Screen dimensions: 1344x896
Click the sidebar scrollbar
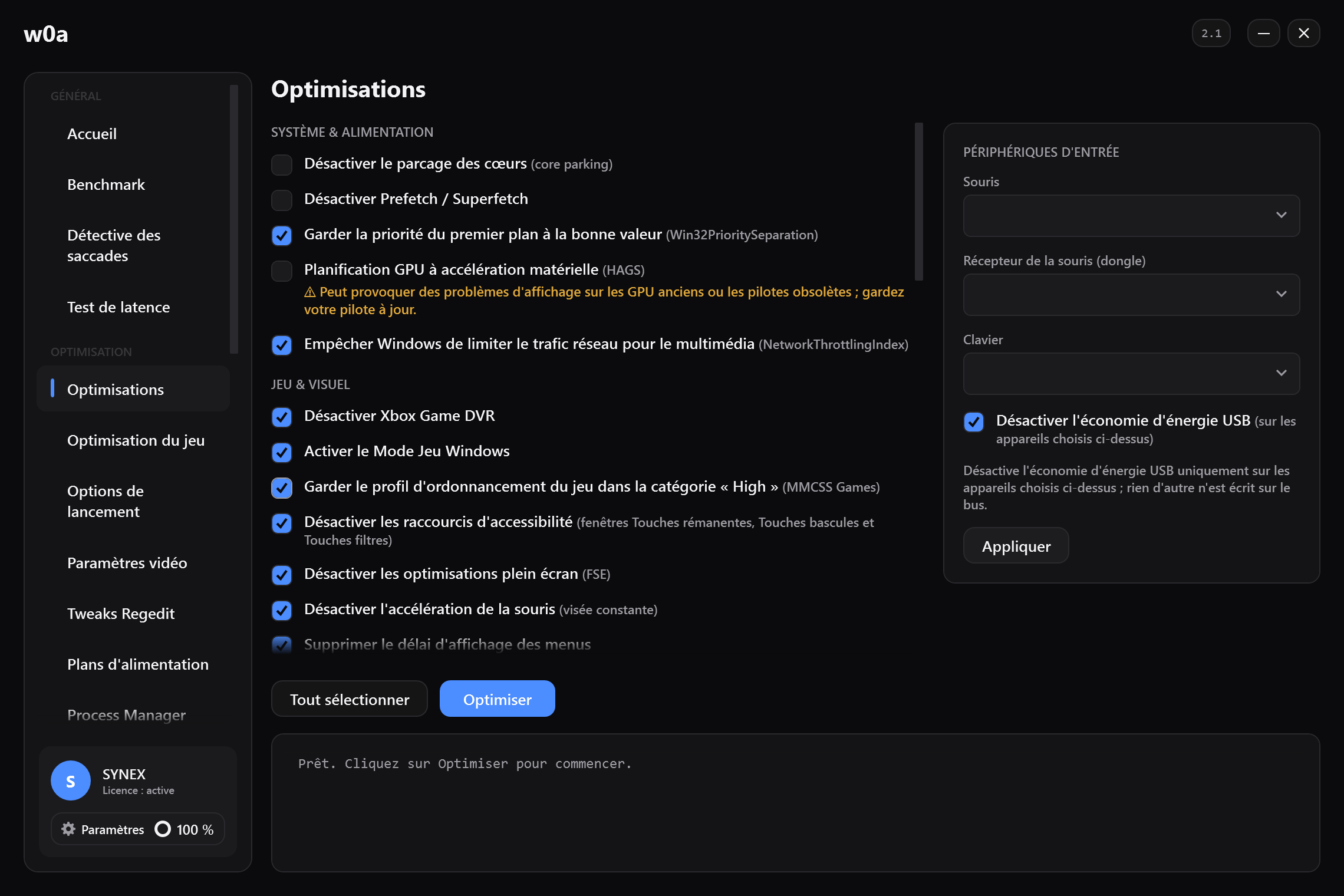click(x=234, y=219)
